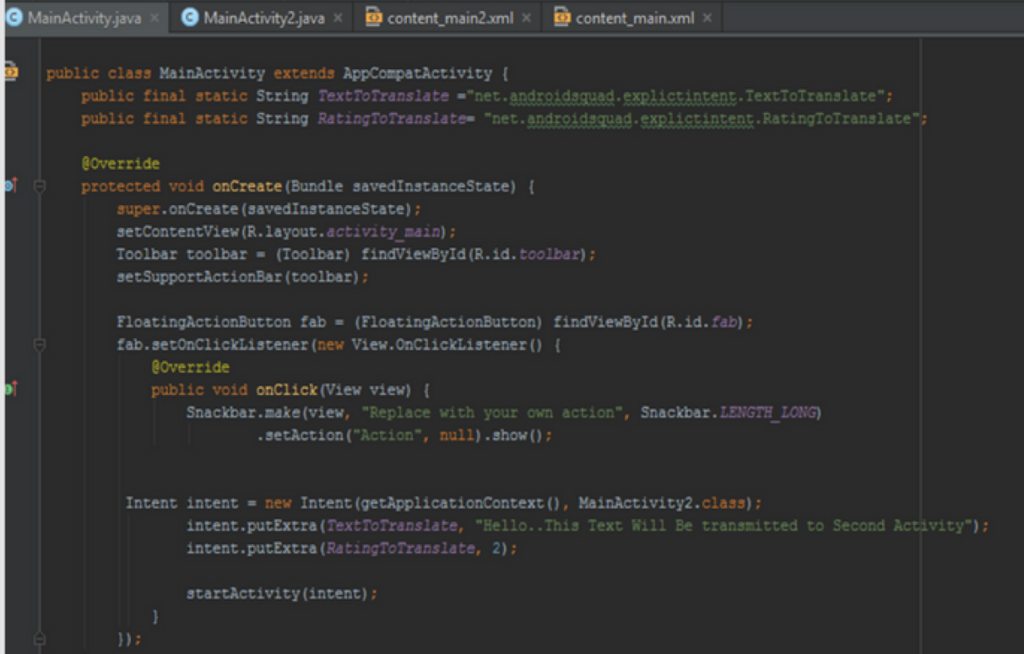Switch to the MainActivity2.java tab
1024x654 pixels.
pyautogui.click(x=263, y=18)
